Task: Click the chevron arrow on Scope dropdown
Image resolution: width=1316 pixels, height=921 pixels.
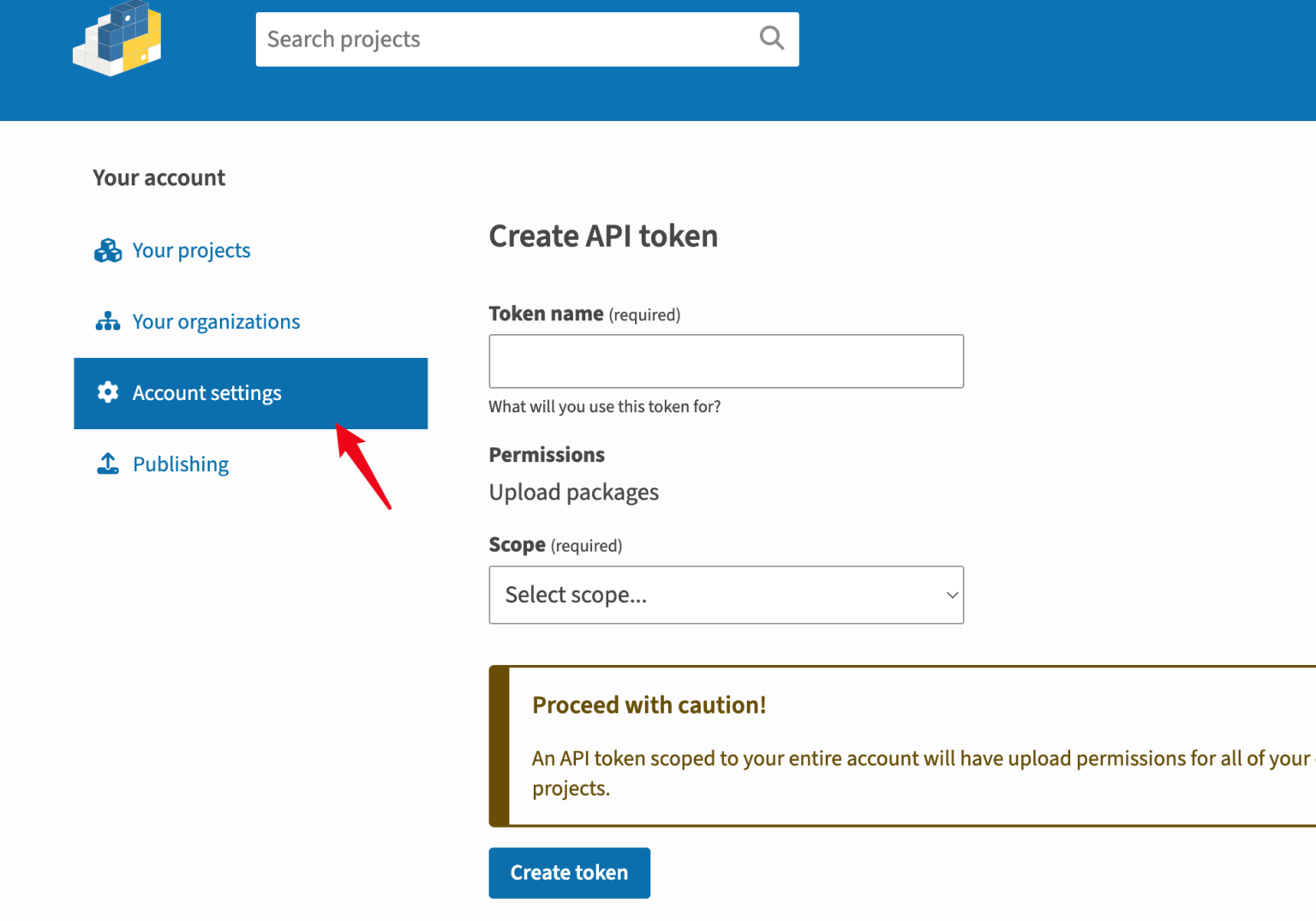Action: [x=951, y=595]
